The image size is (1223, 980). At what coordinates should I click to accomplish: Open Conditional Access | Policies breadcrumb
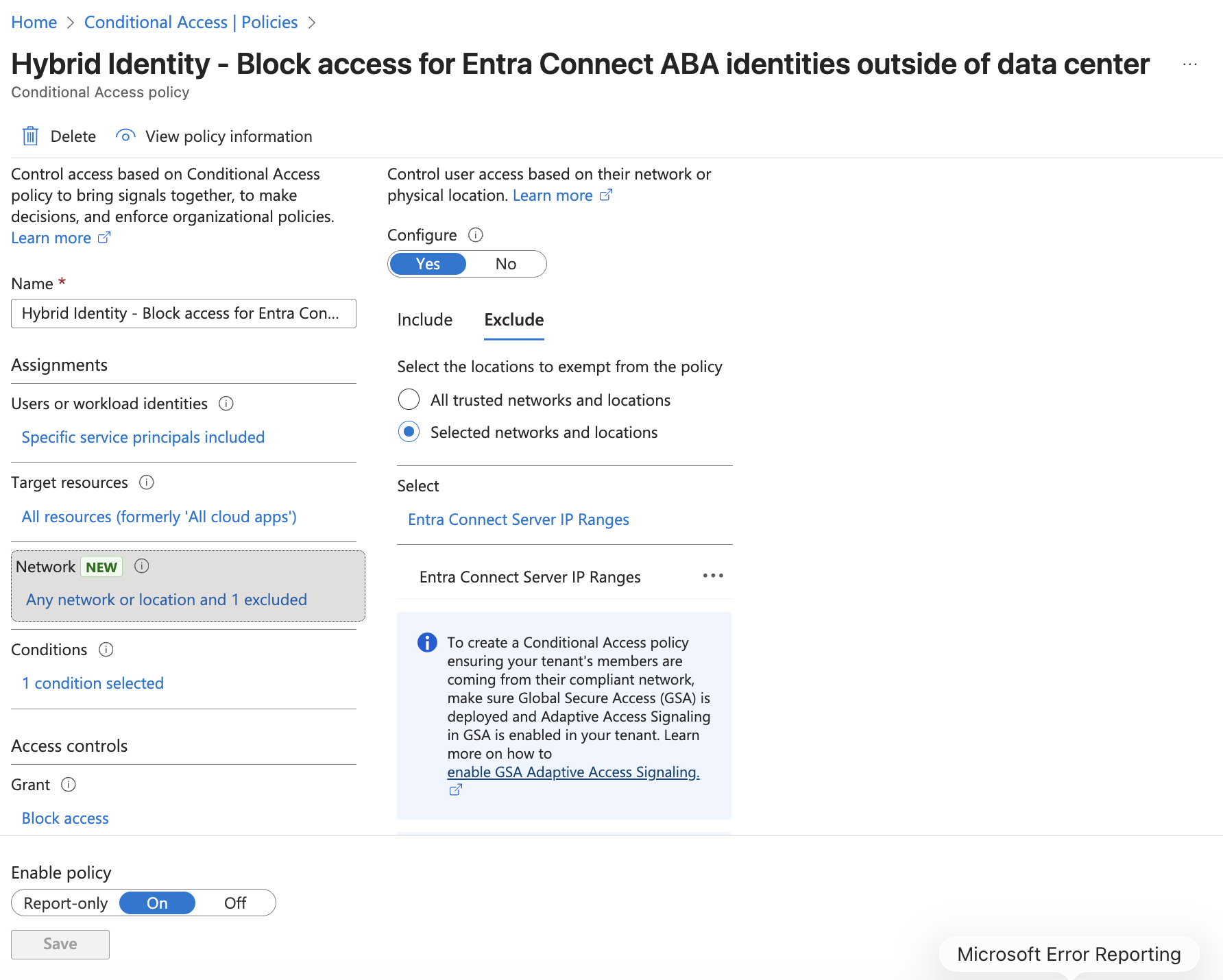point(191,23)
